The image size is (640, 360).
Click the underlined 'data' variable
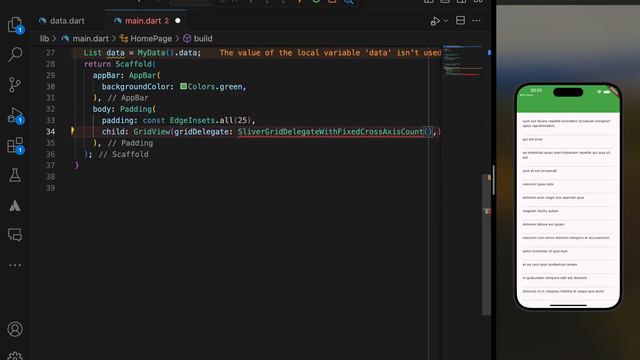click(x=115, y=53)
